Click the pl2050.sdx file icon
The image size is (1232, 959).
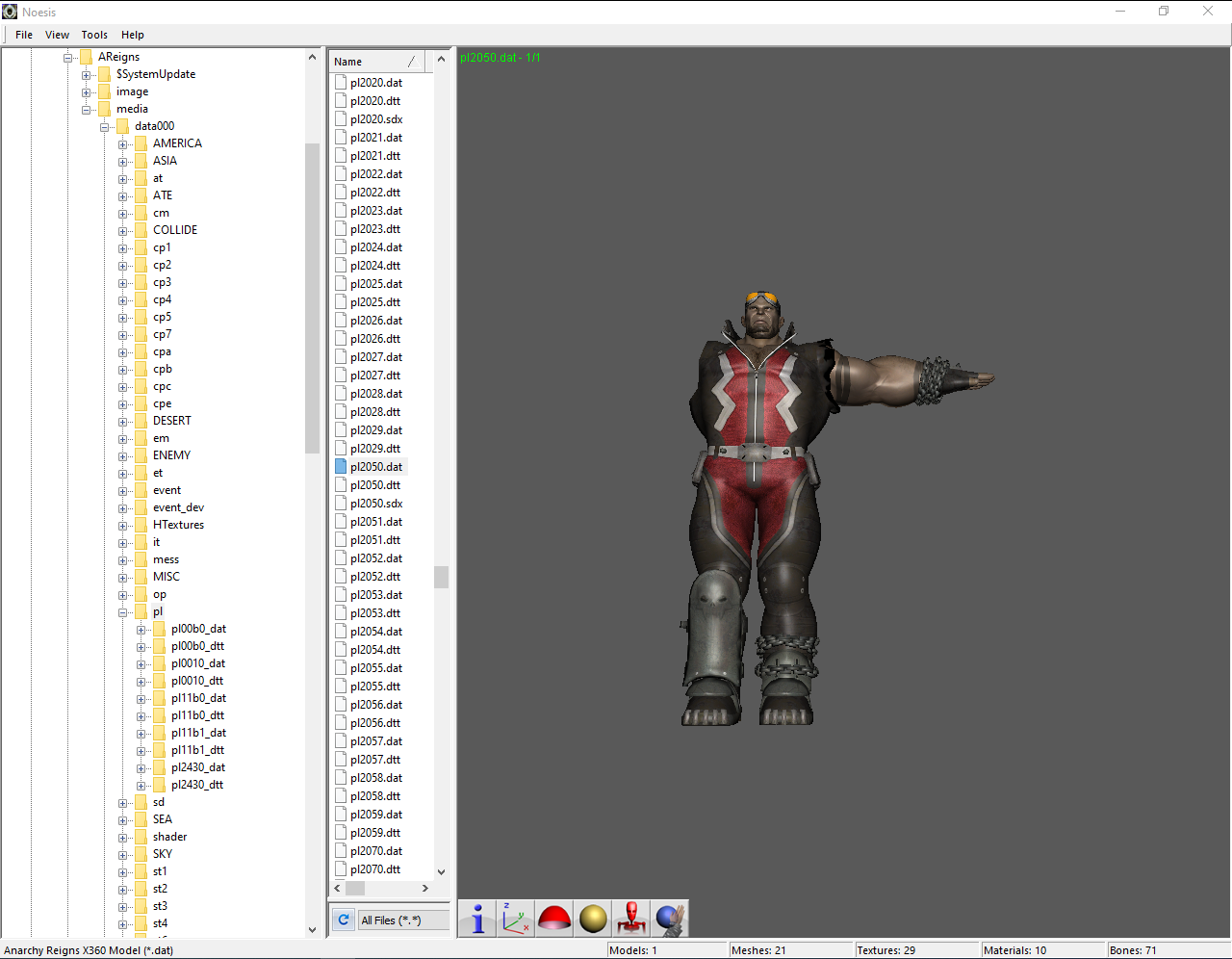pyautogui.click(x=341, y=504)
